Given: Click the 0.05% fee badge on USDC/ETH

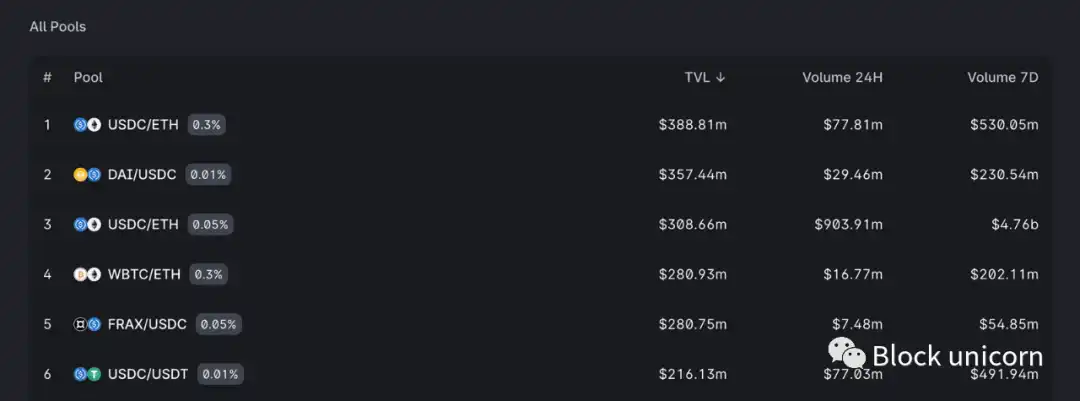Looking at the screenshot, I should [x=211, y=225].
